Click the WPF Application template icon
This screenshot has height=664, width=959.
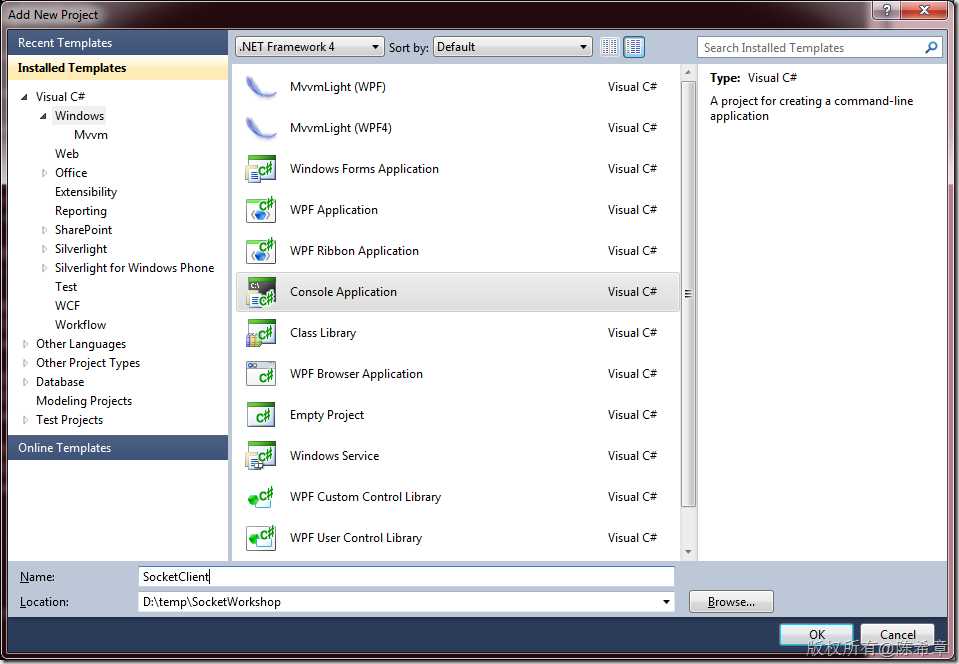pos(261,210)
